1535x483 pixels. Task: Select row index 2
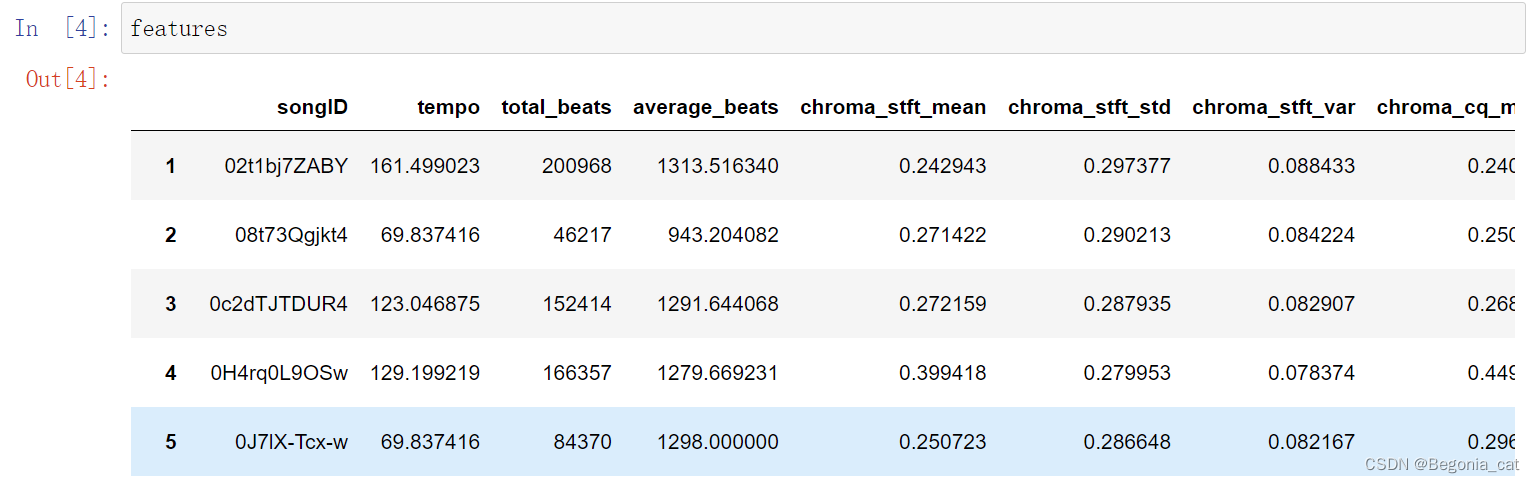click(170, 235)
